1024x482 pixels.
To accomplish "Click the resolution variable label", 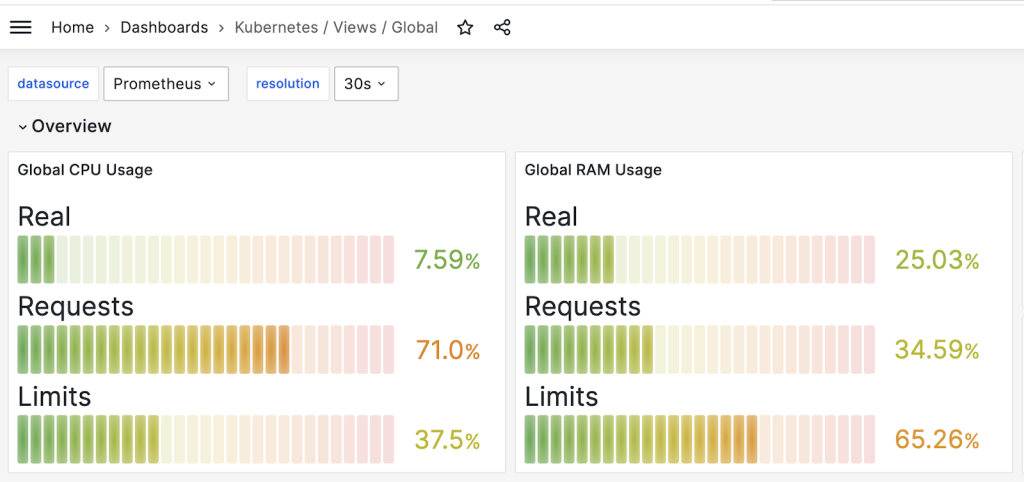I will [287, 84].
